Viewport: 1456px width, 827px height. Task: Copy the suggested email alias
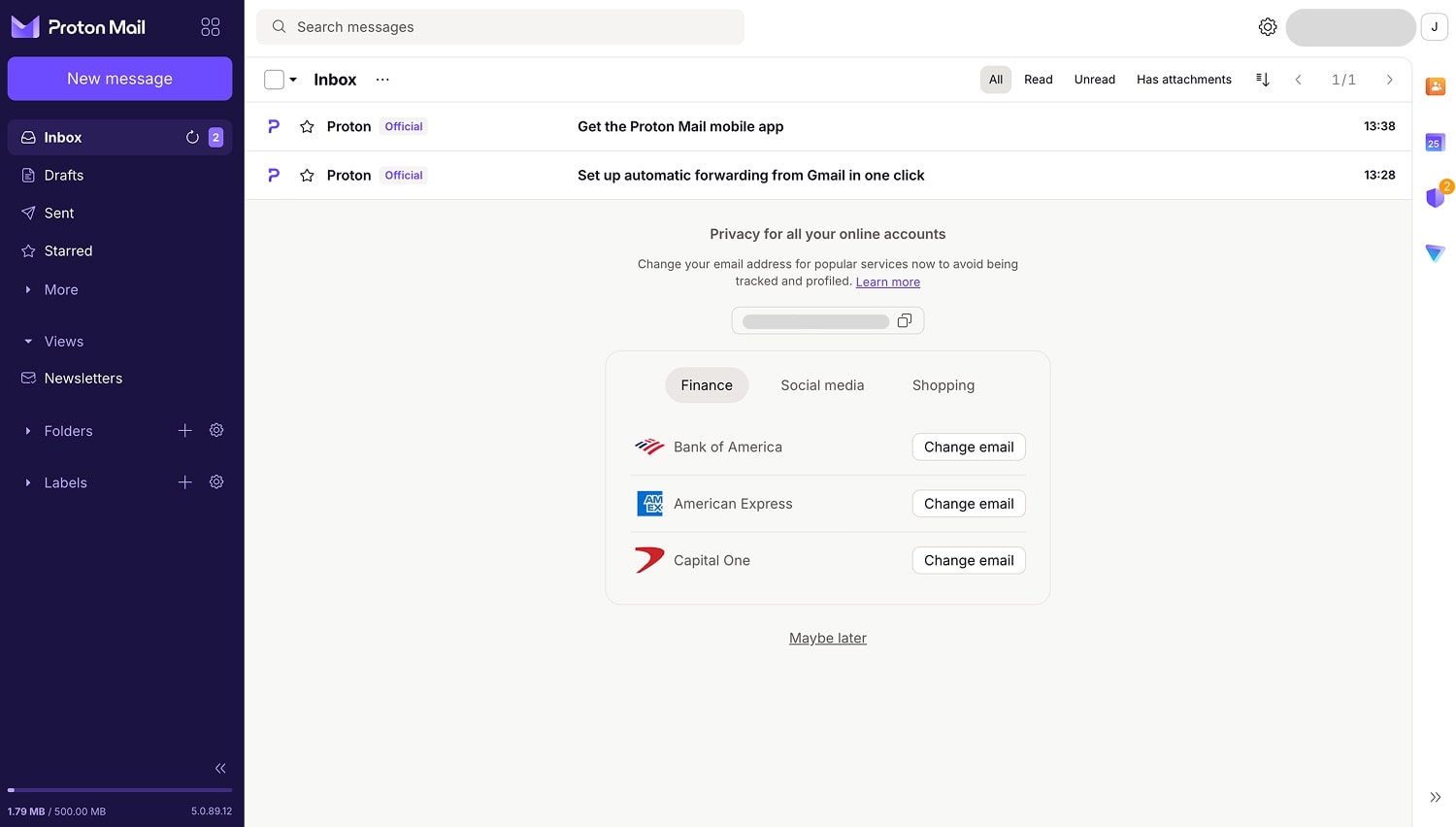coord(904,320)
